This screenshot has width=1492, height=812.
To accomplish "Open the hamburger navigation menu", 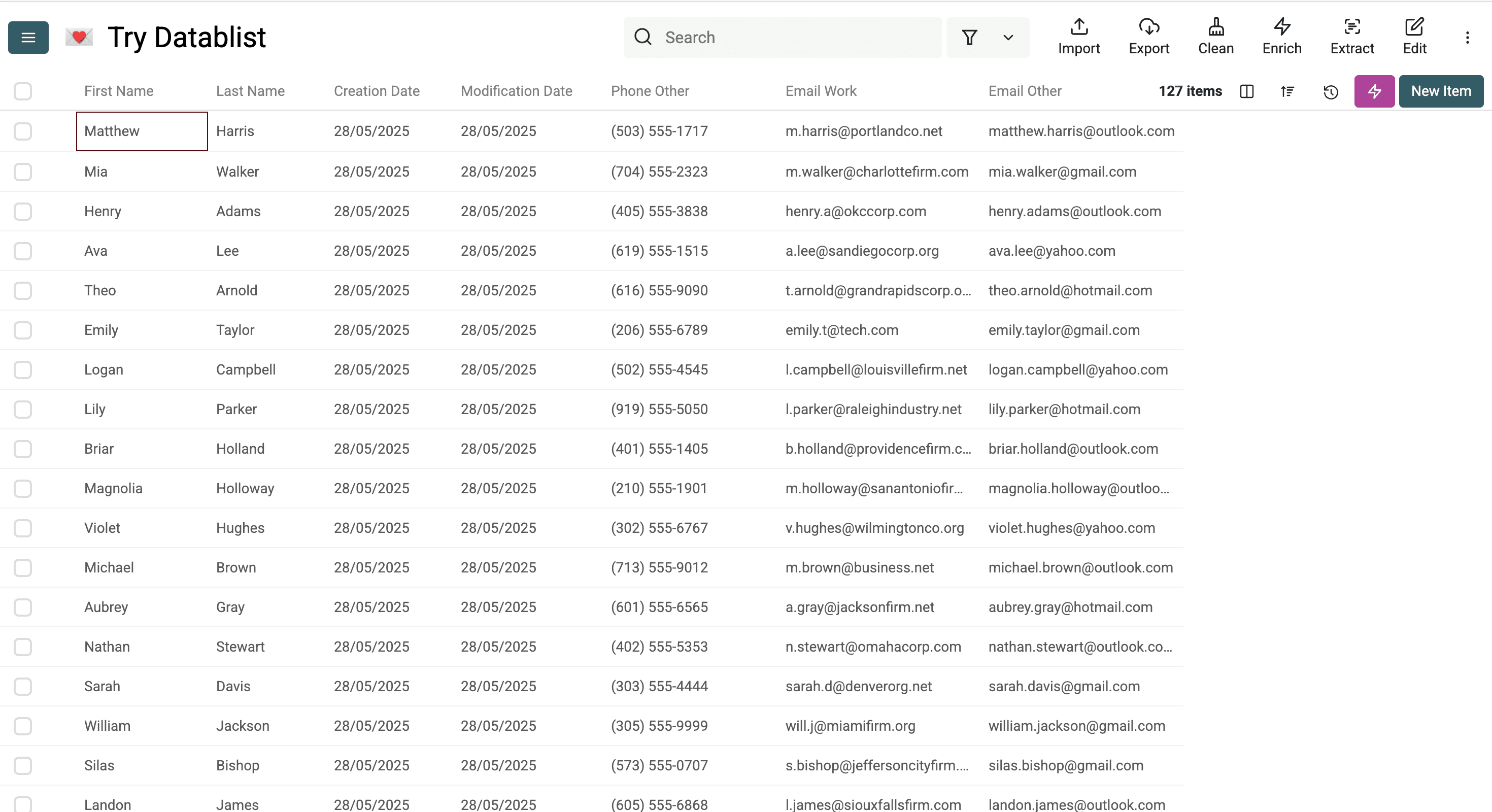I will click(28, 37).
